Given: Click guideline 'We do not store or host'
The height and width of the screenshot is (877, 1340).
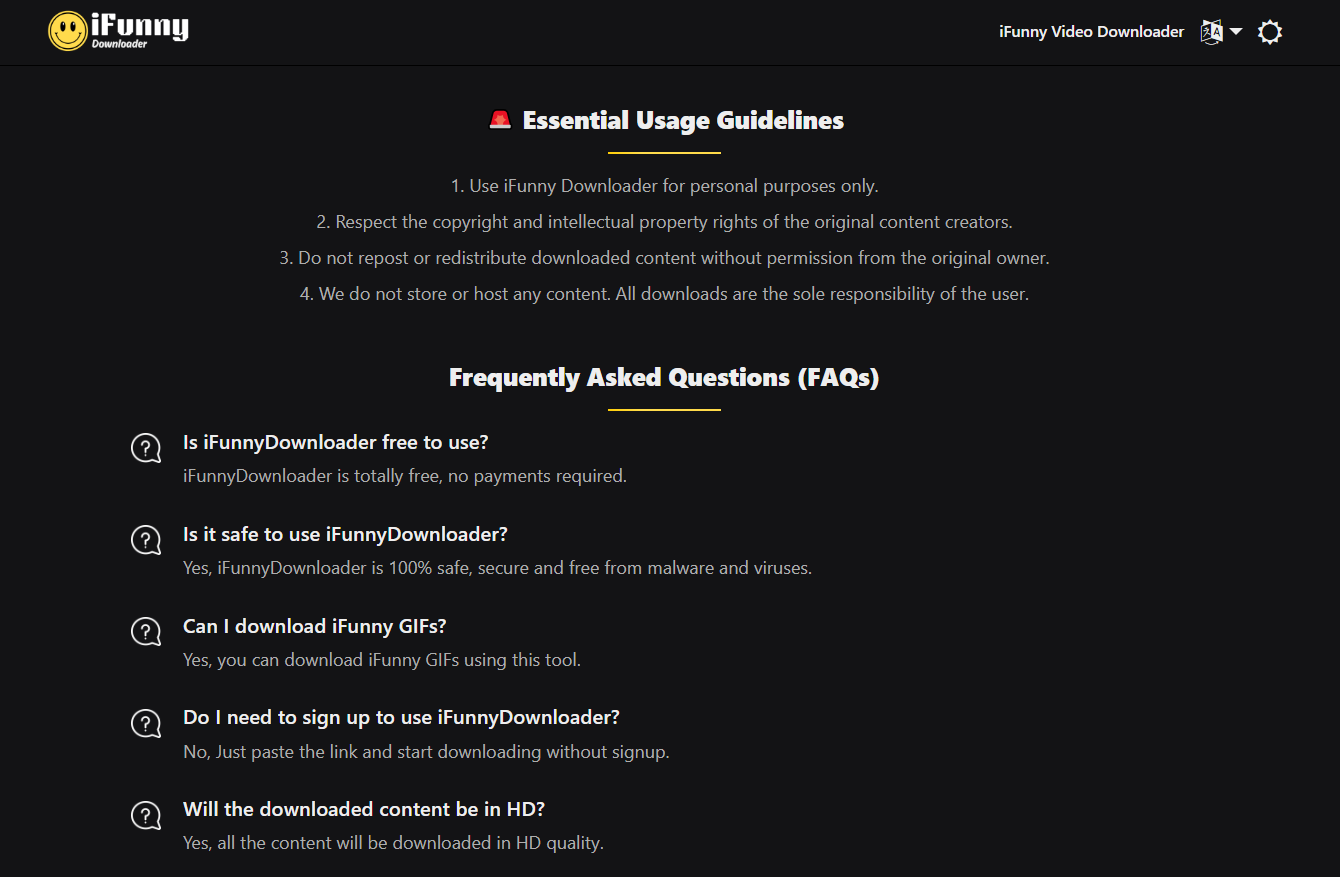Looking at the screenshot, I should pos(664,294).
